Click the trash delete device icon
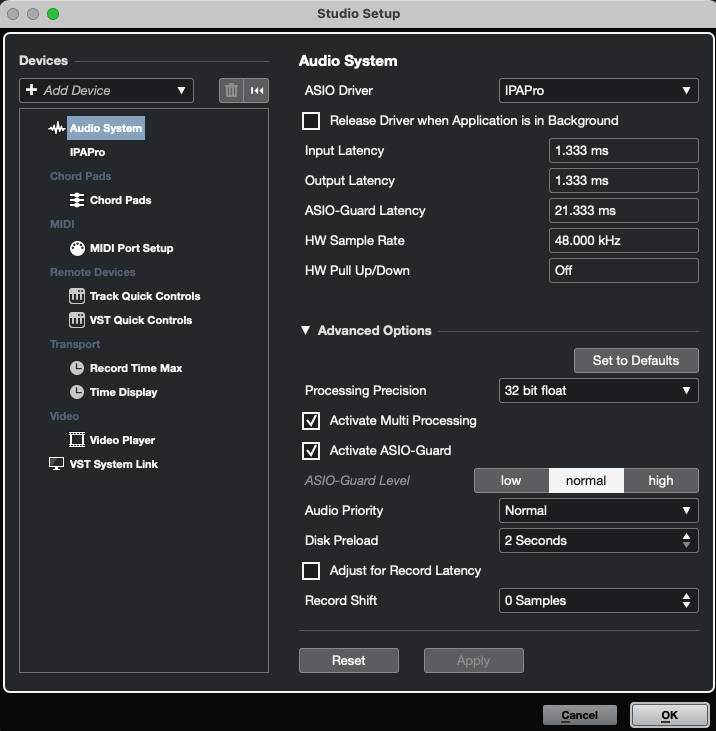Viewport: 716px width, 731px height. [231, 90]
